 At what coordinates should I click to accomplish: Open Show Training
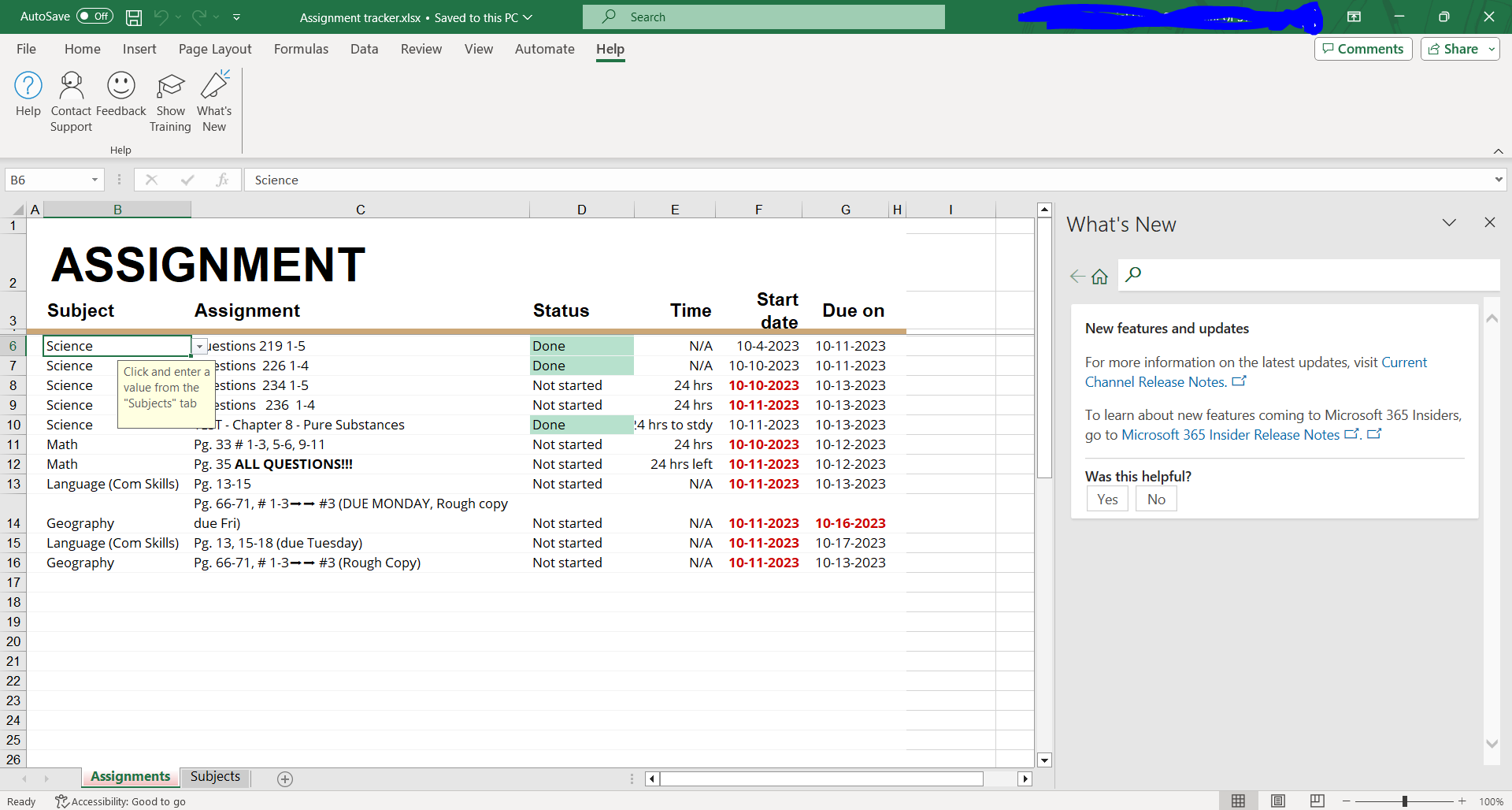tap(170, 85)
